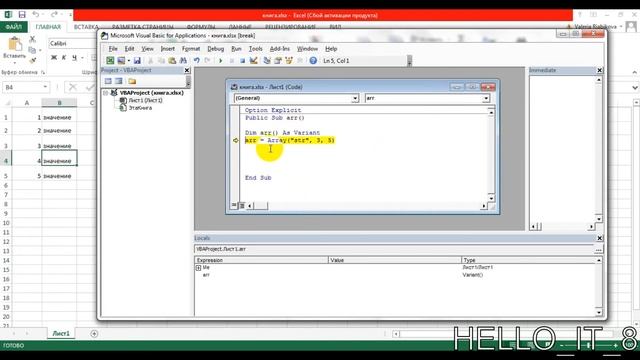Open the Run menu in VBA editor
The width and height of the screenshot is (640, 360).
pos(236,49)
